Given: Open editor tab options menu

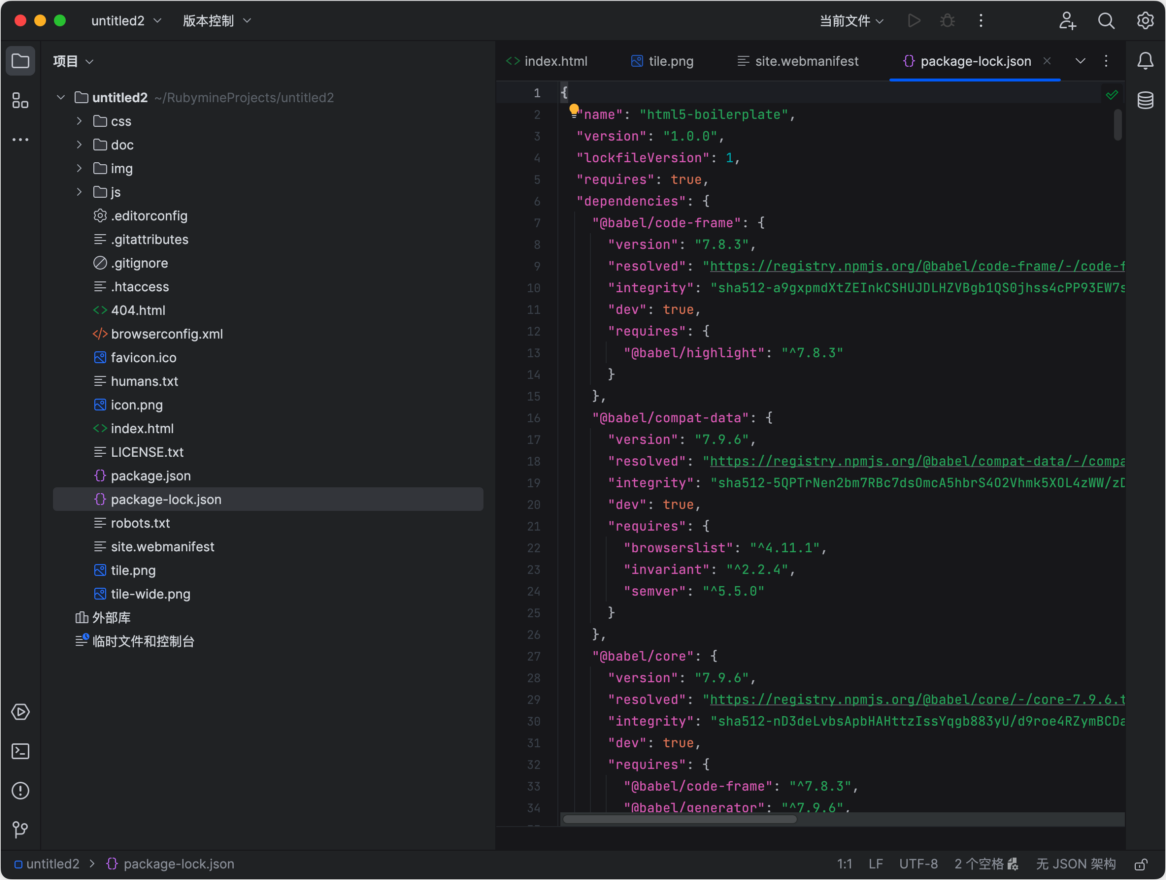Looking at the screenshot, I should (1106, 61).
